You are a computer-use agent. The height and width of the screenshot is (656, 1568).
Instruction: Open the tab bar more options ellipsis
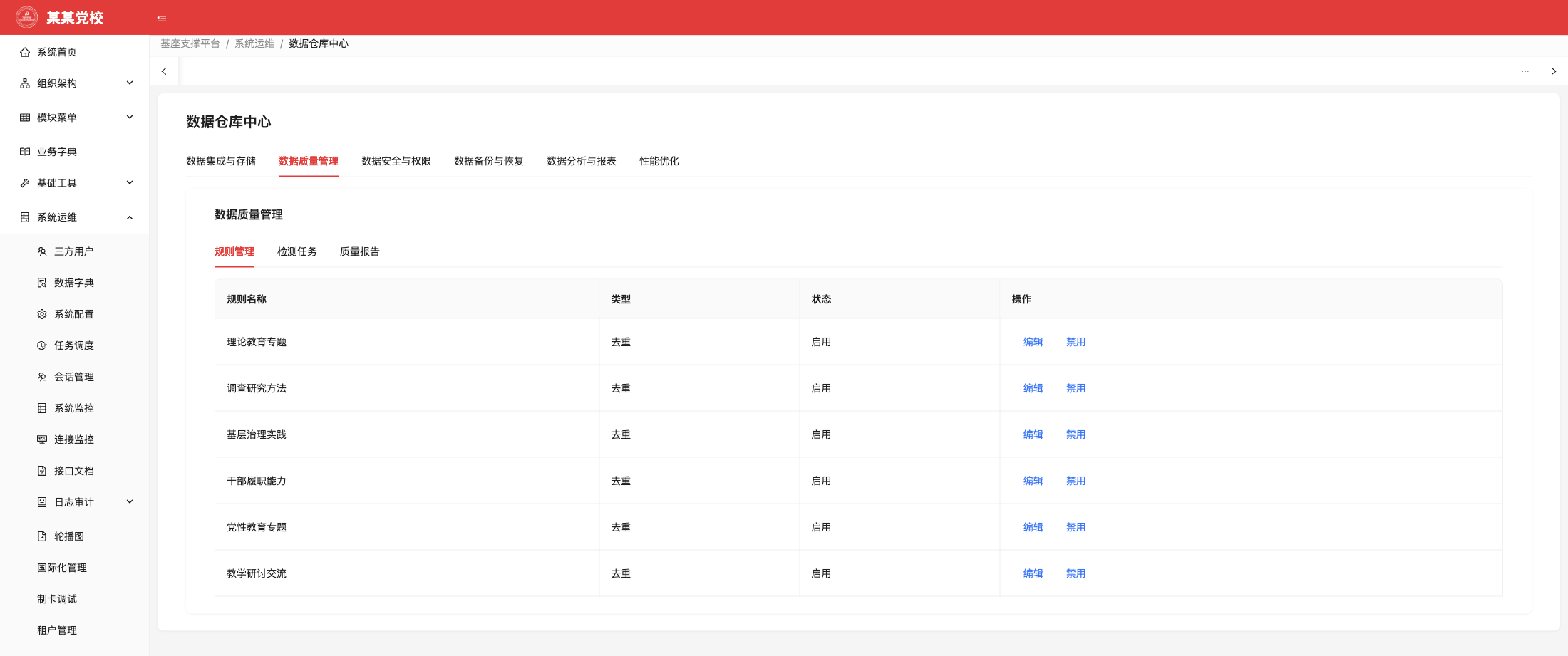point(1525,71)
